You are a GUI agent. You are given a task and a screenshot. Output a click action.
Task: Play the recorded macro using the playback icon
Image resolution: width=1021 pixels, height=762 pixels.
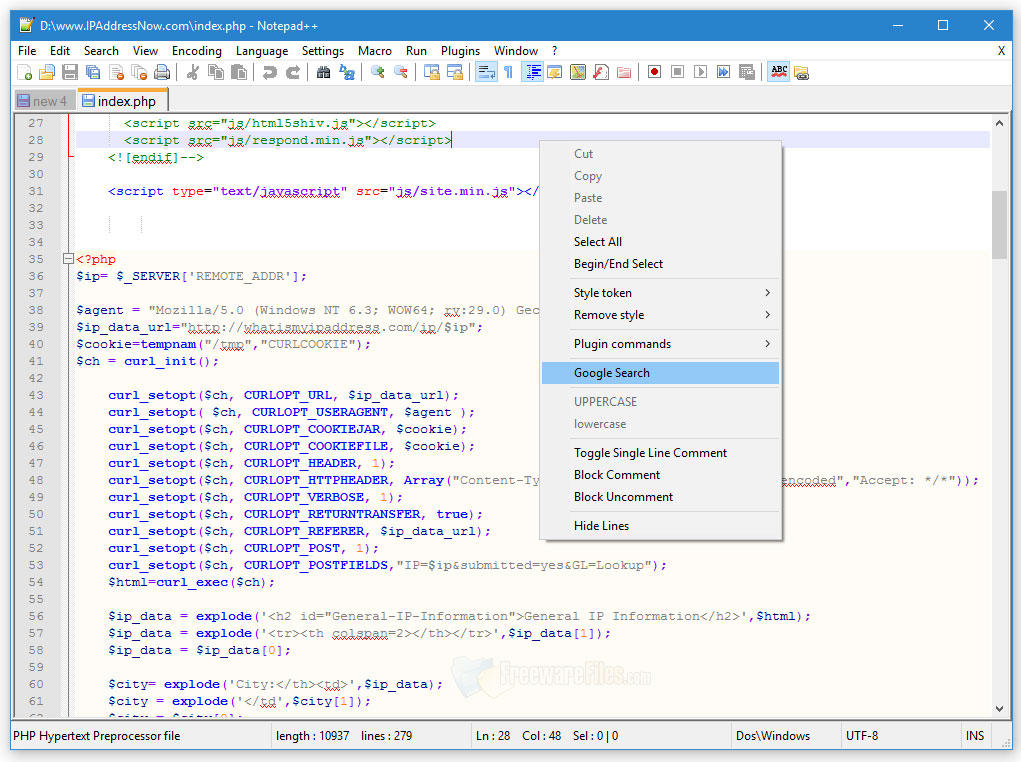(702, 71)
